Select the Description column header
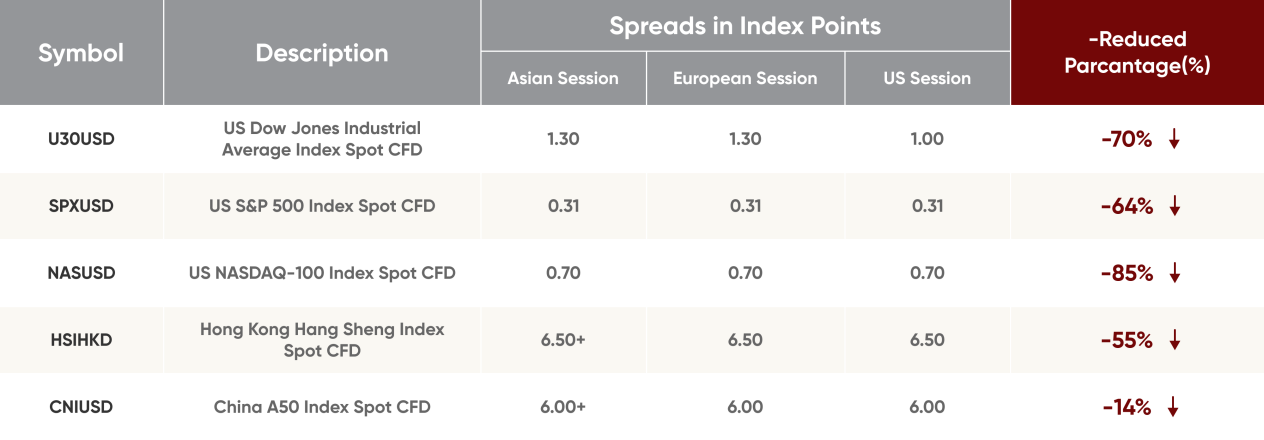Image resolution: width=1264 pixels, height=440 pixels. pos(322,53)
